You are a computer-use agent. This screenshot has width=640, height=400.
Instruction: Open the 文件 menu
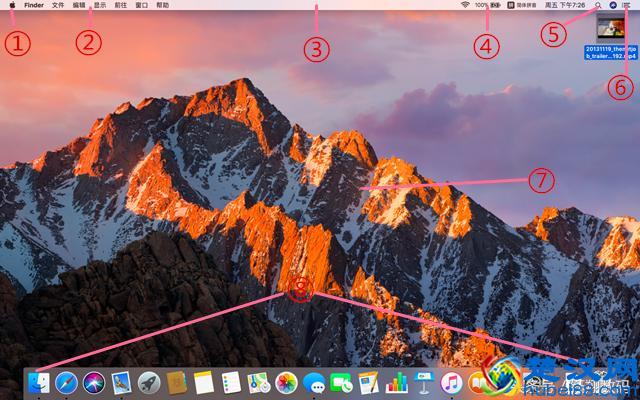[x=58, y=5]
